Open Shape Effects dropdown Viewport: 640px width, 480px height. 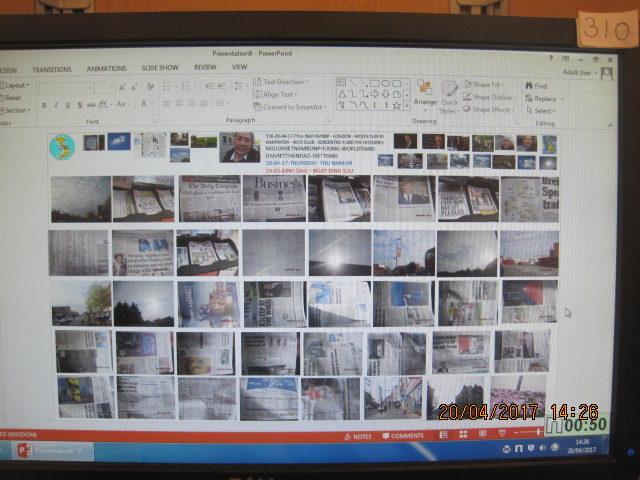489,109
